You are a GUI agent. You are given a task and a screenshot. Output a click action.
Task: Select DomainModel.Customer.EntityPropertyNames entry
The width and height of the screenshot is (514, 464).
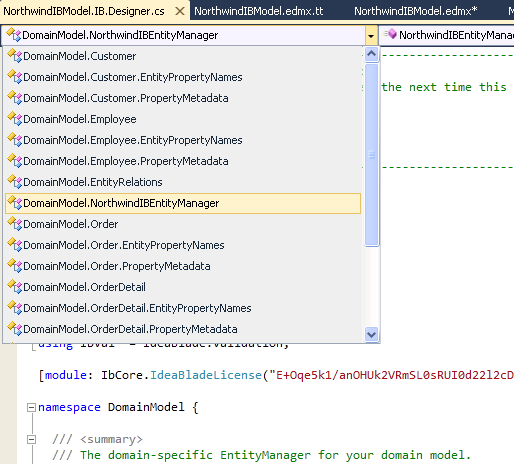click(x=183, y=77)
